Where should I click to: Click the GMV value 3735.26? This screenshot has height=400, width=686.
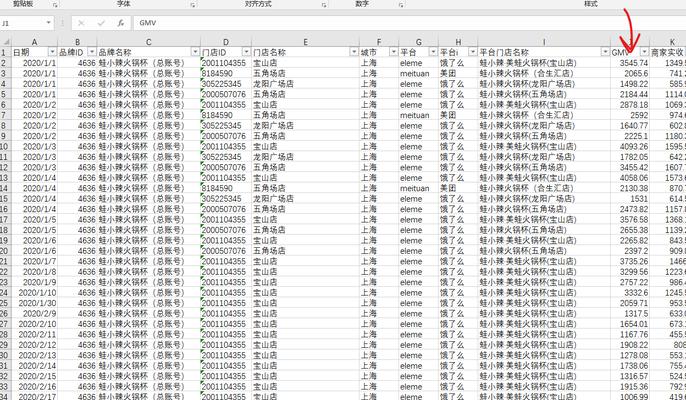pyautogui.click(x=634, y=261)
